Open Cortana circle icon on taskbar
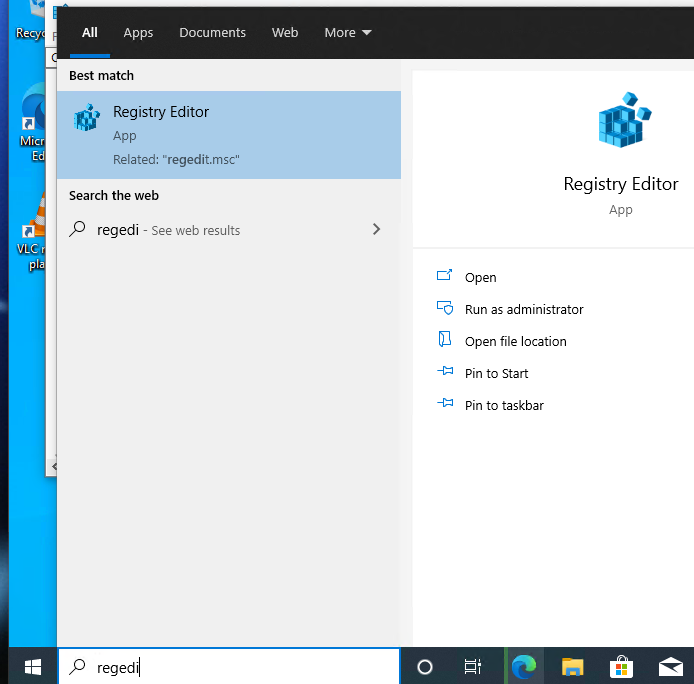This screenshot has width=694, height=684. [x=425, y=667]
